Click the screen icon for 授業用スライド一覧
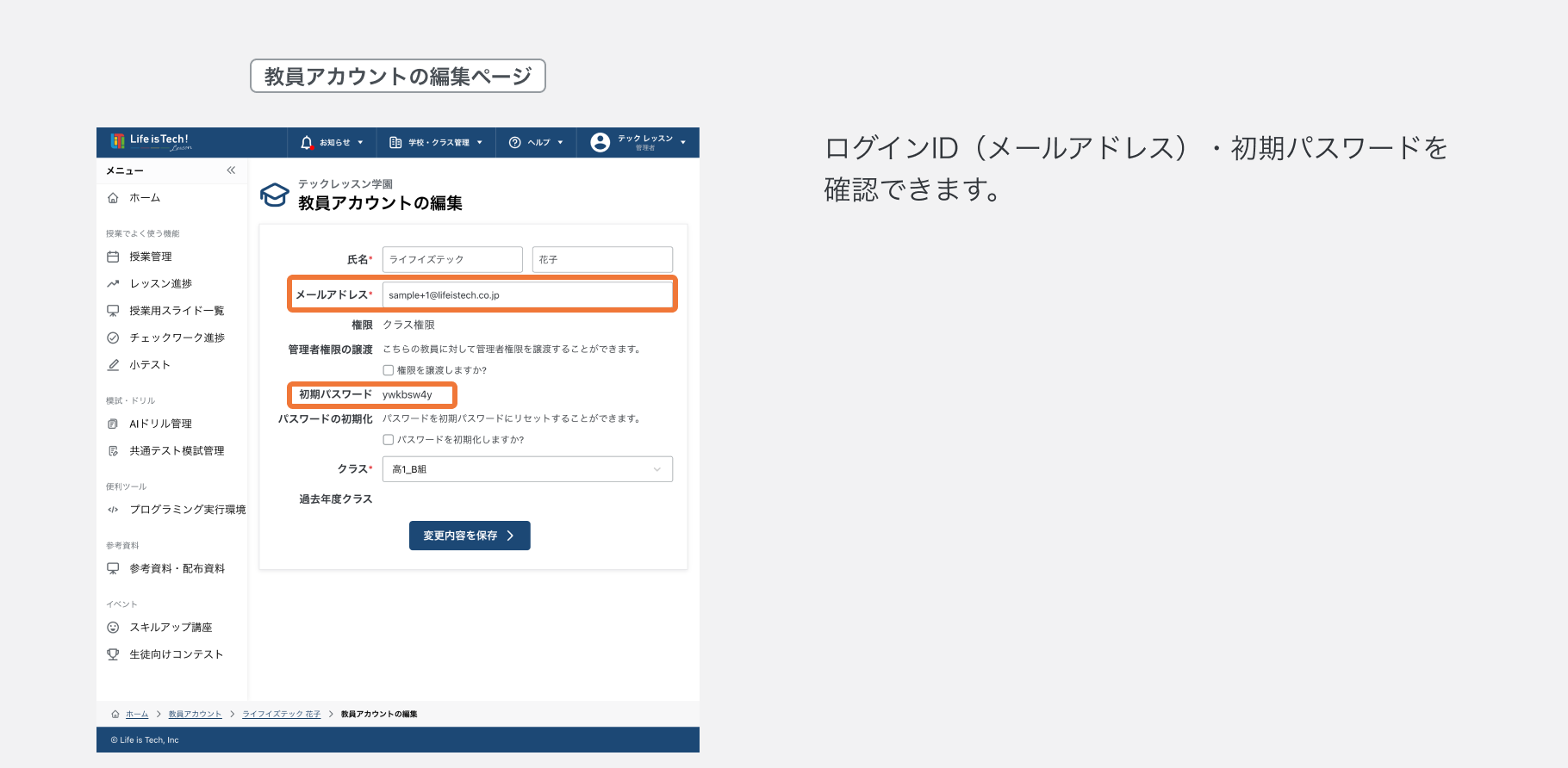The height and width of the screenshot is (768, 1568). (113, 311)
